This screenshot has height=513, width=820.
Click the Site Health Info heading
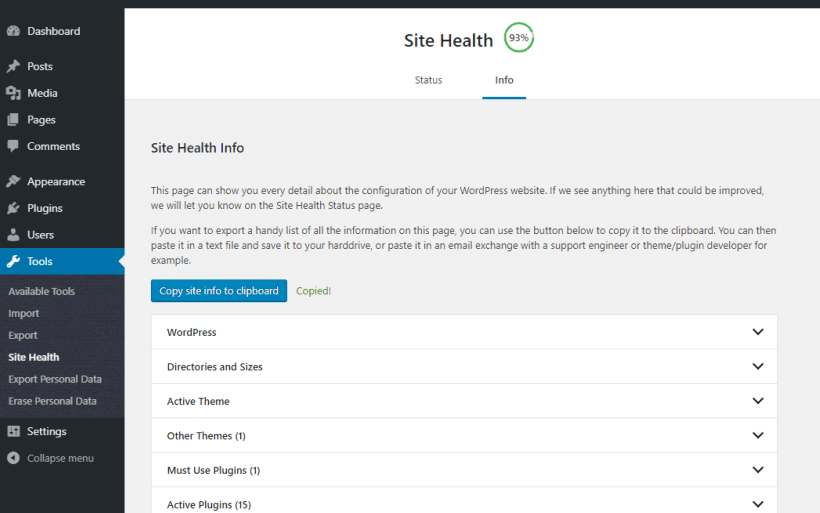pos(197,148)
